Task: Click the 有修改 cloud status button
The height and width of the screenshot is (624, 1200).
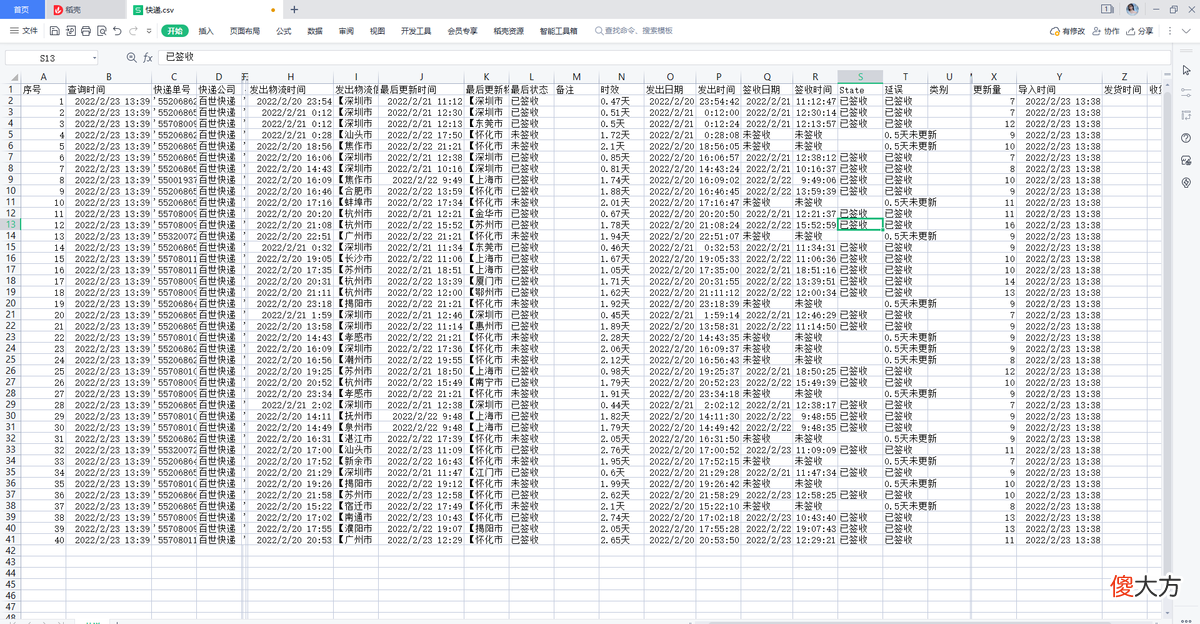Action: 1067,31
